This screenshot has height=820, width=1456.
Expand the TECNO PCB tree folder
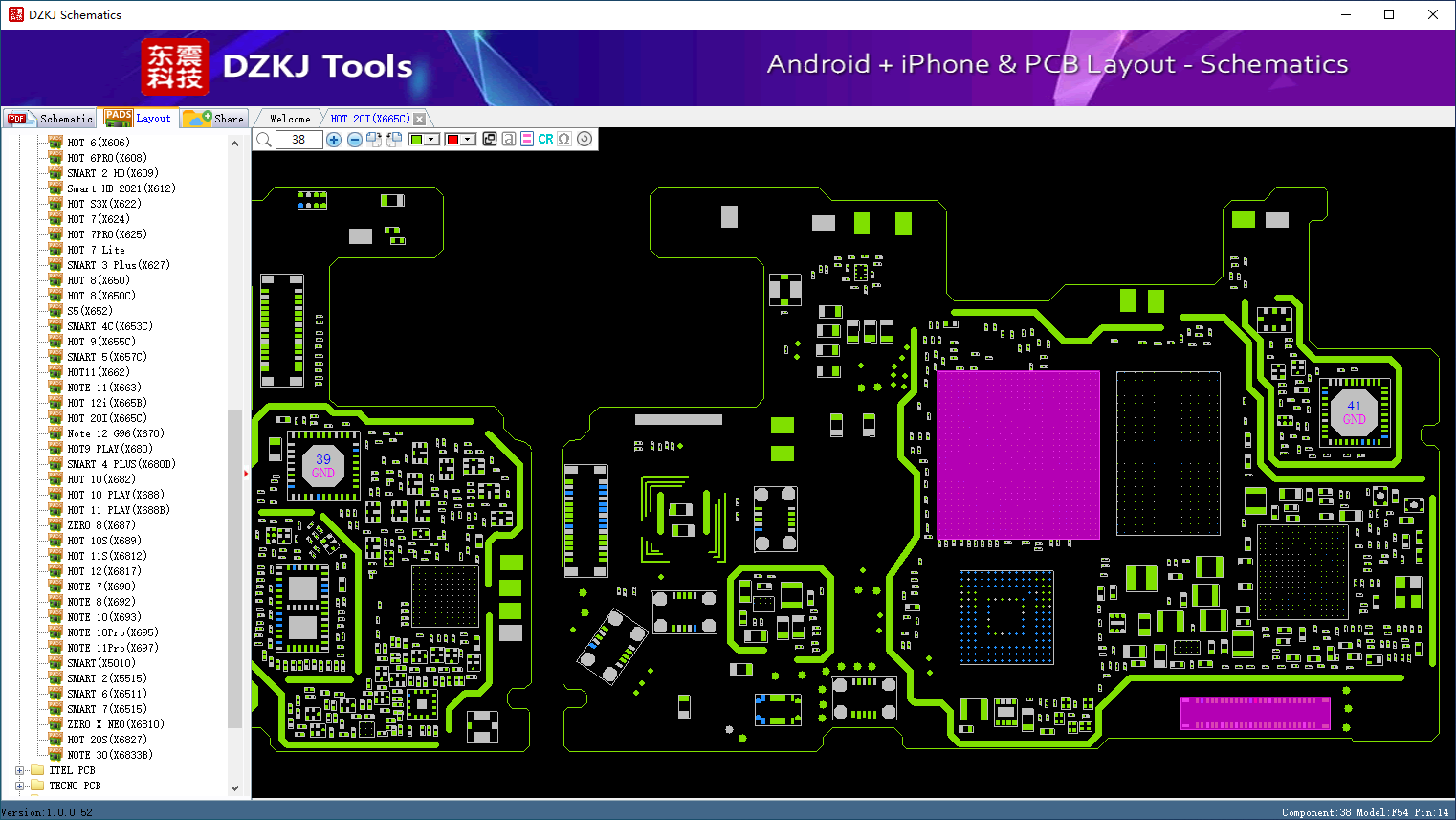click(x=19, y=786)
